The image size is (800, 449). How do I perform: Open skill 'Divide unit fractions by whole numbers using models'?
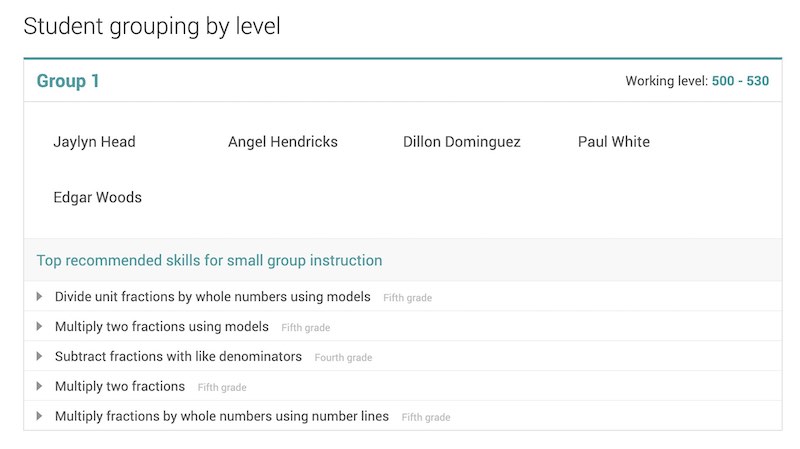coord(213,297)
